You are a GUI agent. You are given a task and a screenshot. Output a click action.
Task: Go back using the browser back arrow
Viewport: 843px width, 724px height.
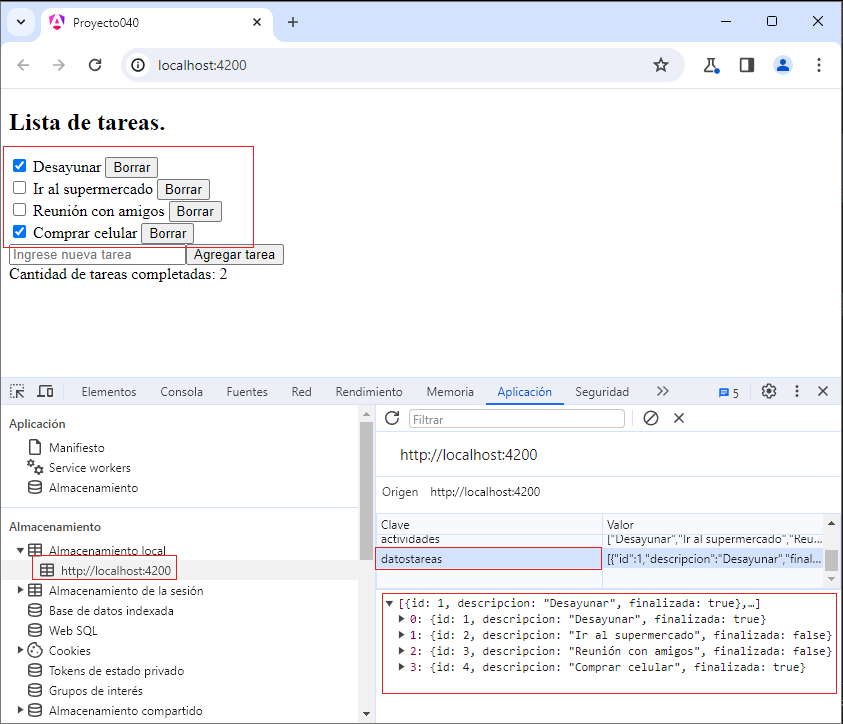[23, 65]
